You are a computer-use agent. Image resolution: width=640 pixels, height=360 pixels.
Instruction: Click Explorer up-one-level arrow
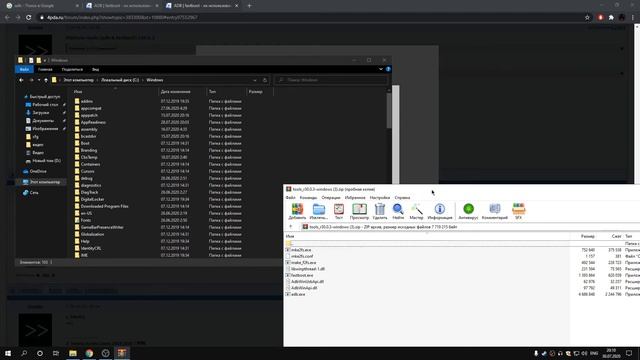[46, 80]
